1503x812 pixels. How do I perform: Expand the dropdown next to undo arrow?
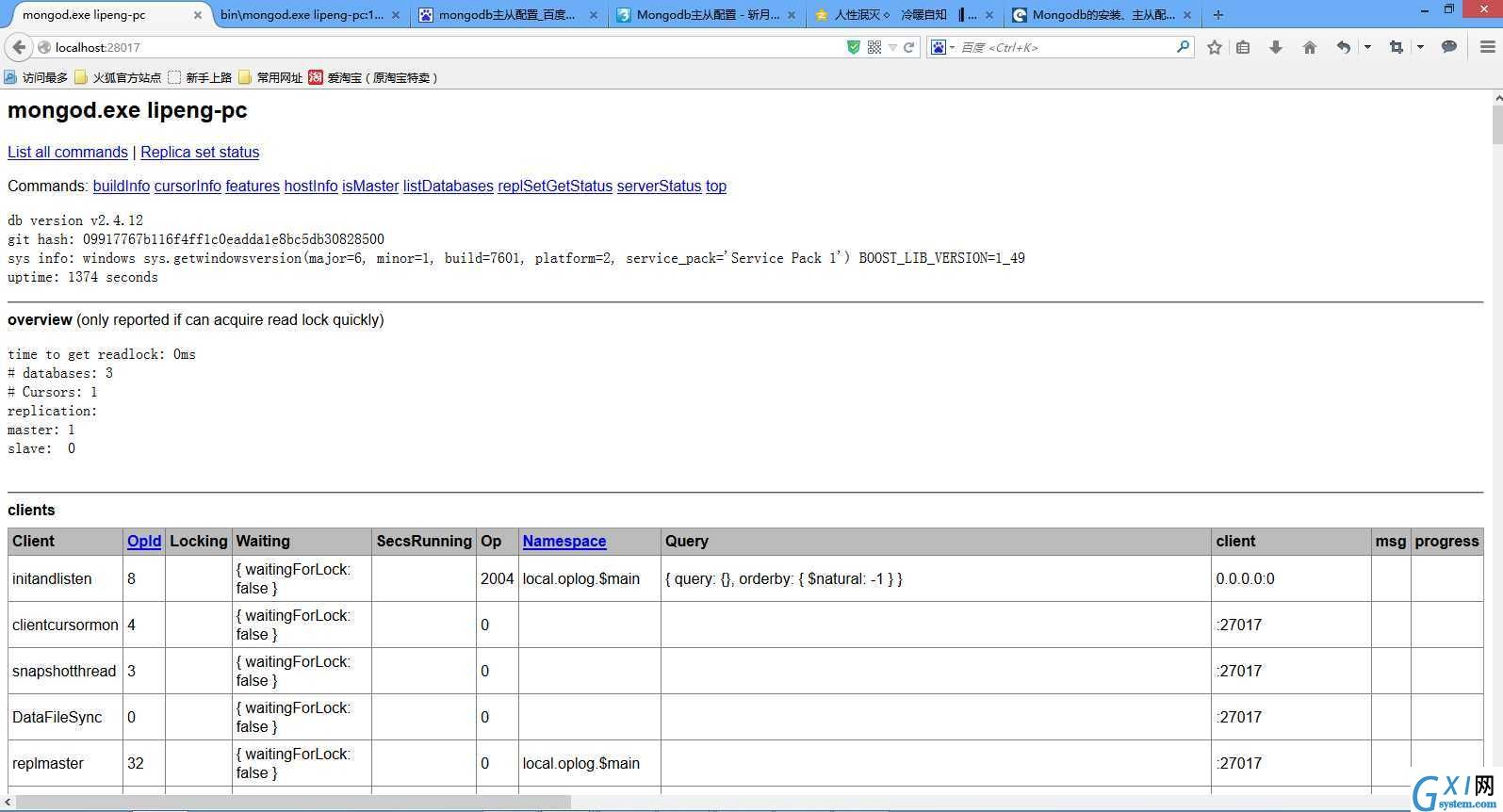pos(1367,47)
